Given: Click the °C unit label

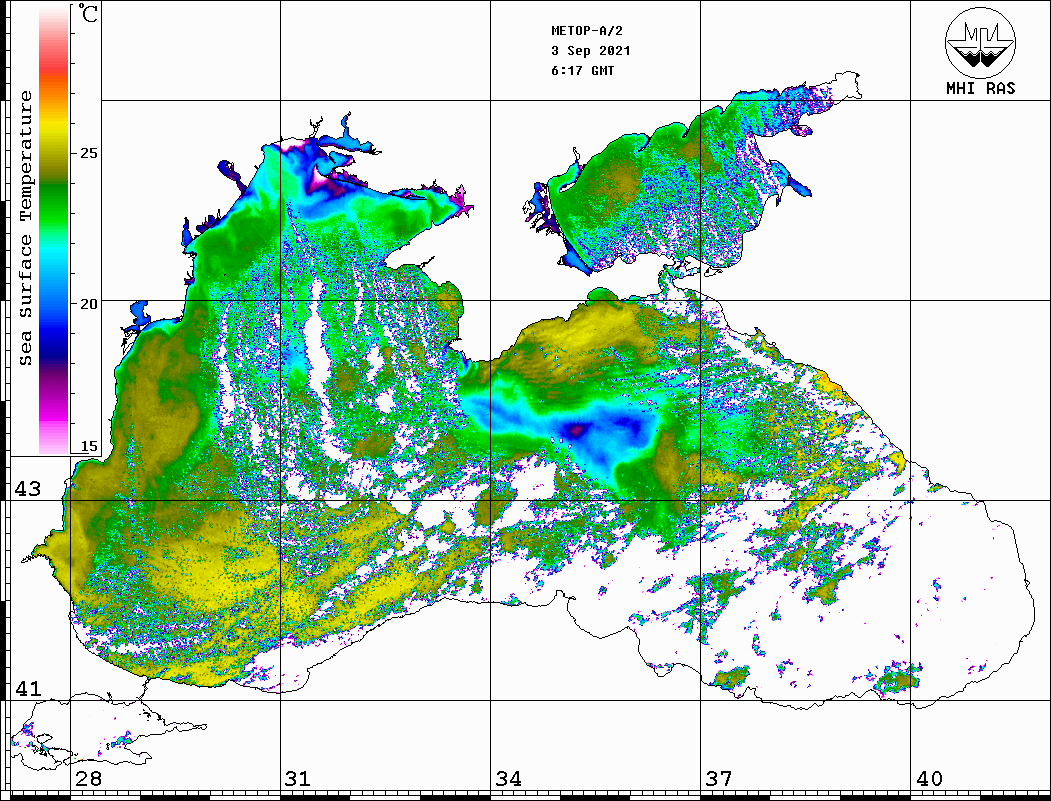Looking at the screenshot, I should pos(88,13).
